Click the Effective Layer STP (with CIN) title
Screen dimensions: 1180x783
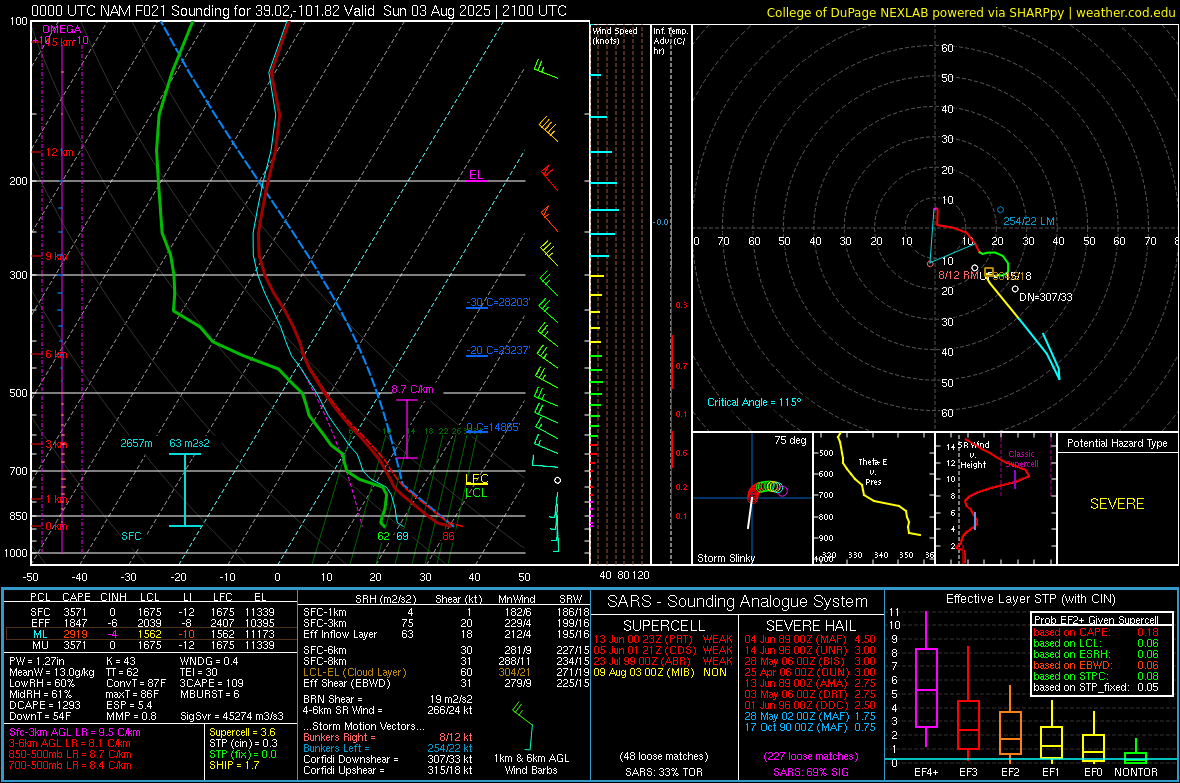click(1030, 599)
